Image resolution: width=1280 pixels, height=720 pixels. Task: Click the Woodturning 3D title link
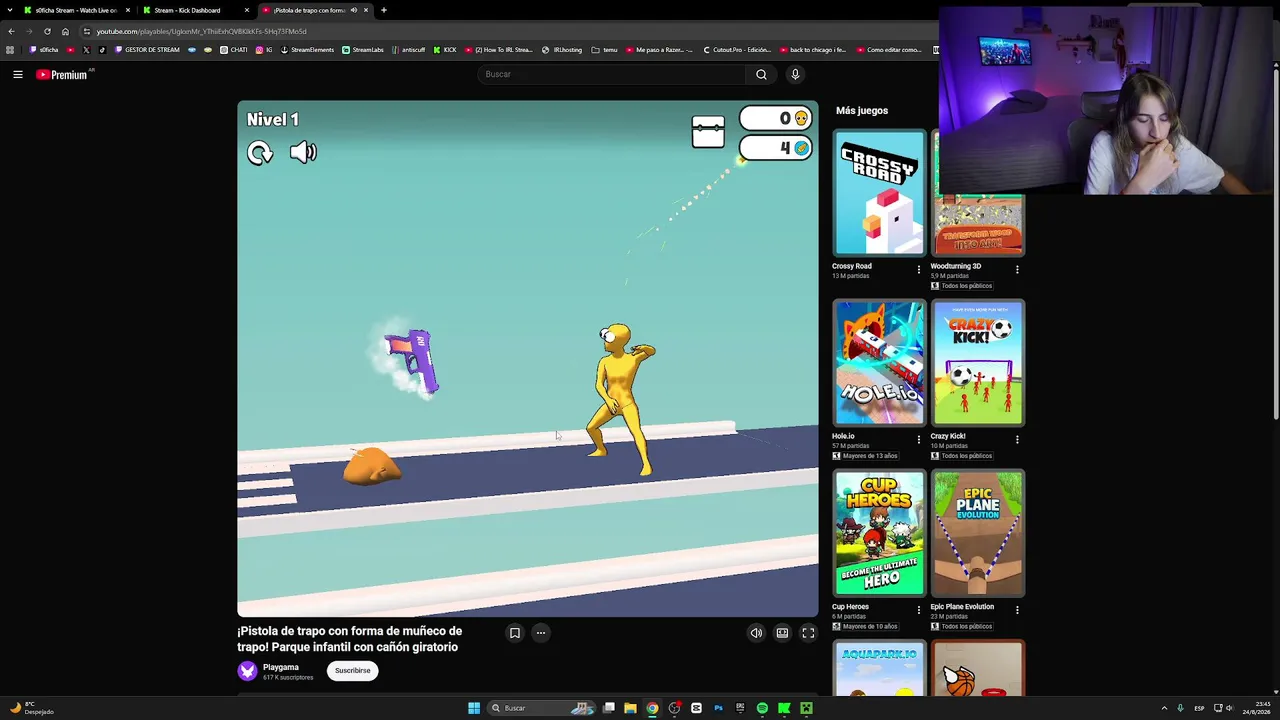point(956,266)
